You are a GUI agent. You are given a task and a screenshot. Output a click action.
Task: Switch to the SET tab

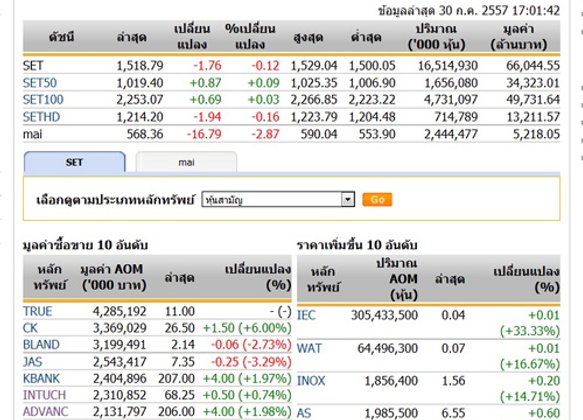pyautogui.click(x=74, y=162)
